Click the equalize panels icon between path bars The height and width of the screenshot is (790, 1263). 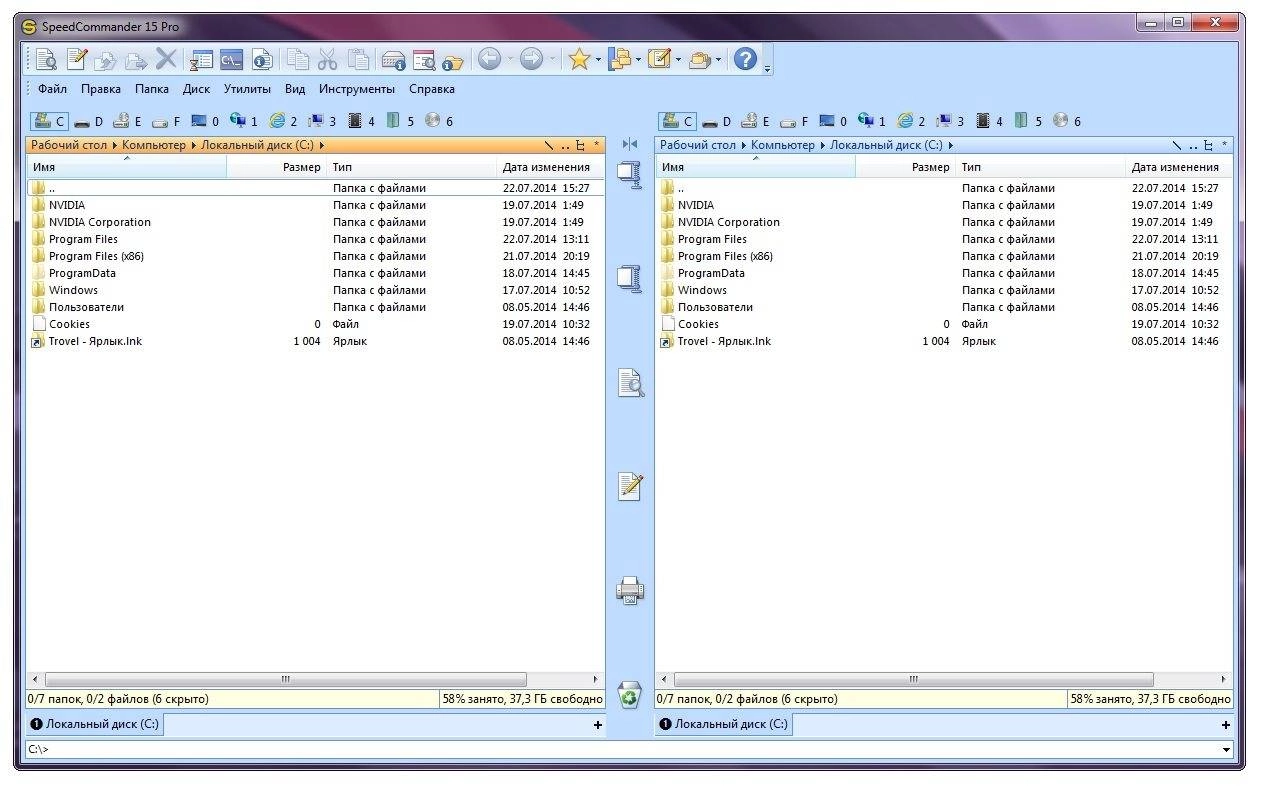tap(630, 145)
